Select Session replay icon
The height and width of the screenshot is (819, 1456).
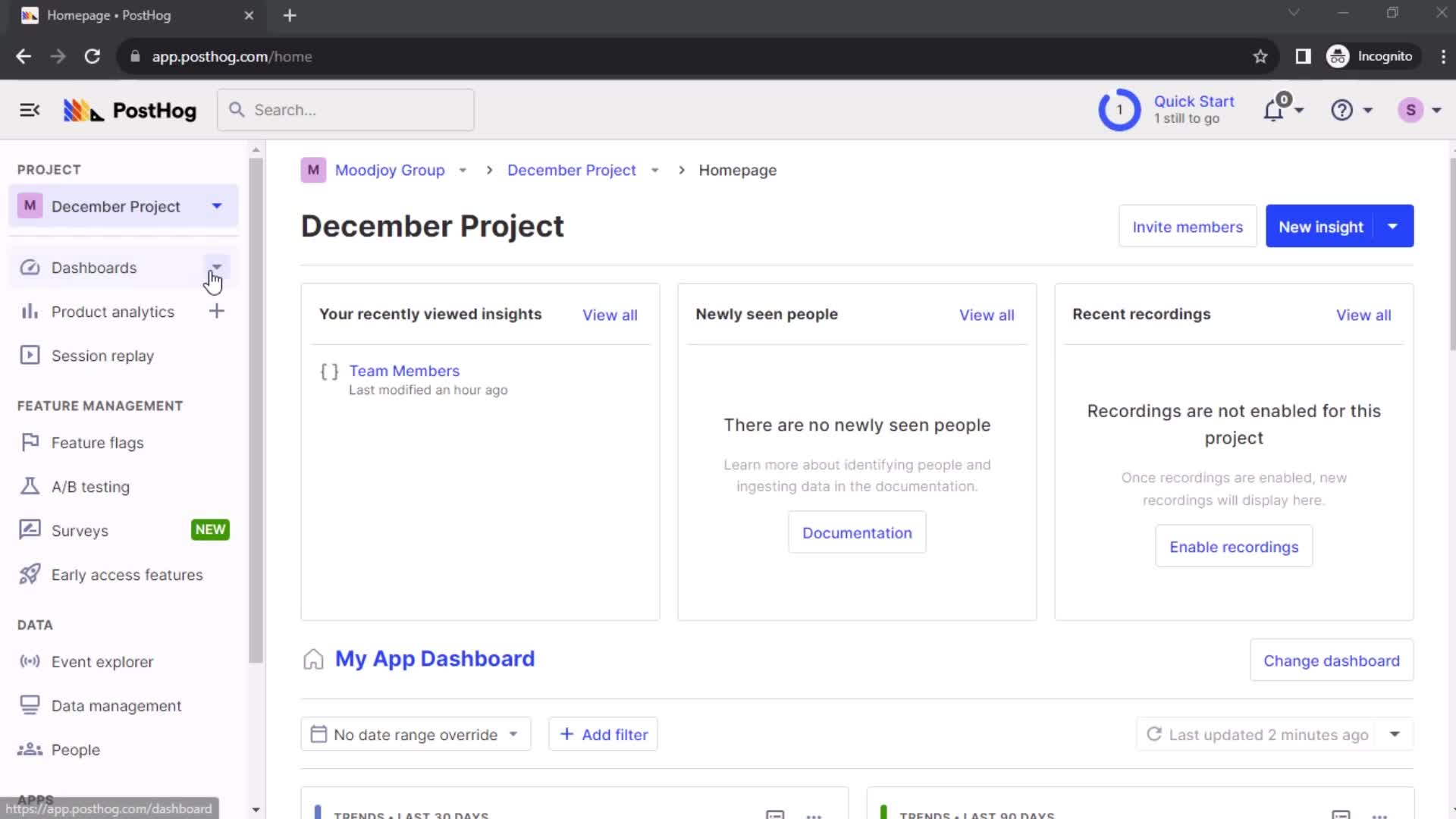pos(29,356)
